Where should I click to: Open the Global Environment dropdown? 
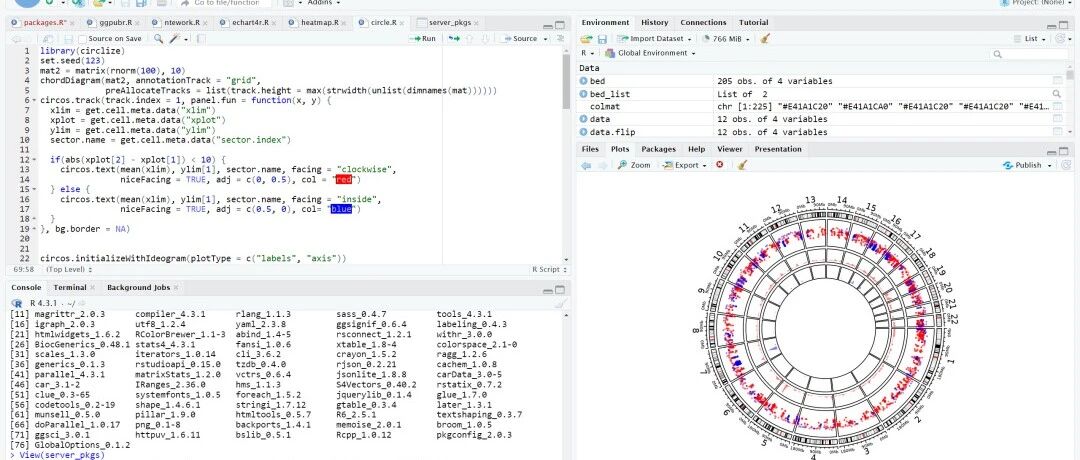click(650, 53)
